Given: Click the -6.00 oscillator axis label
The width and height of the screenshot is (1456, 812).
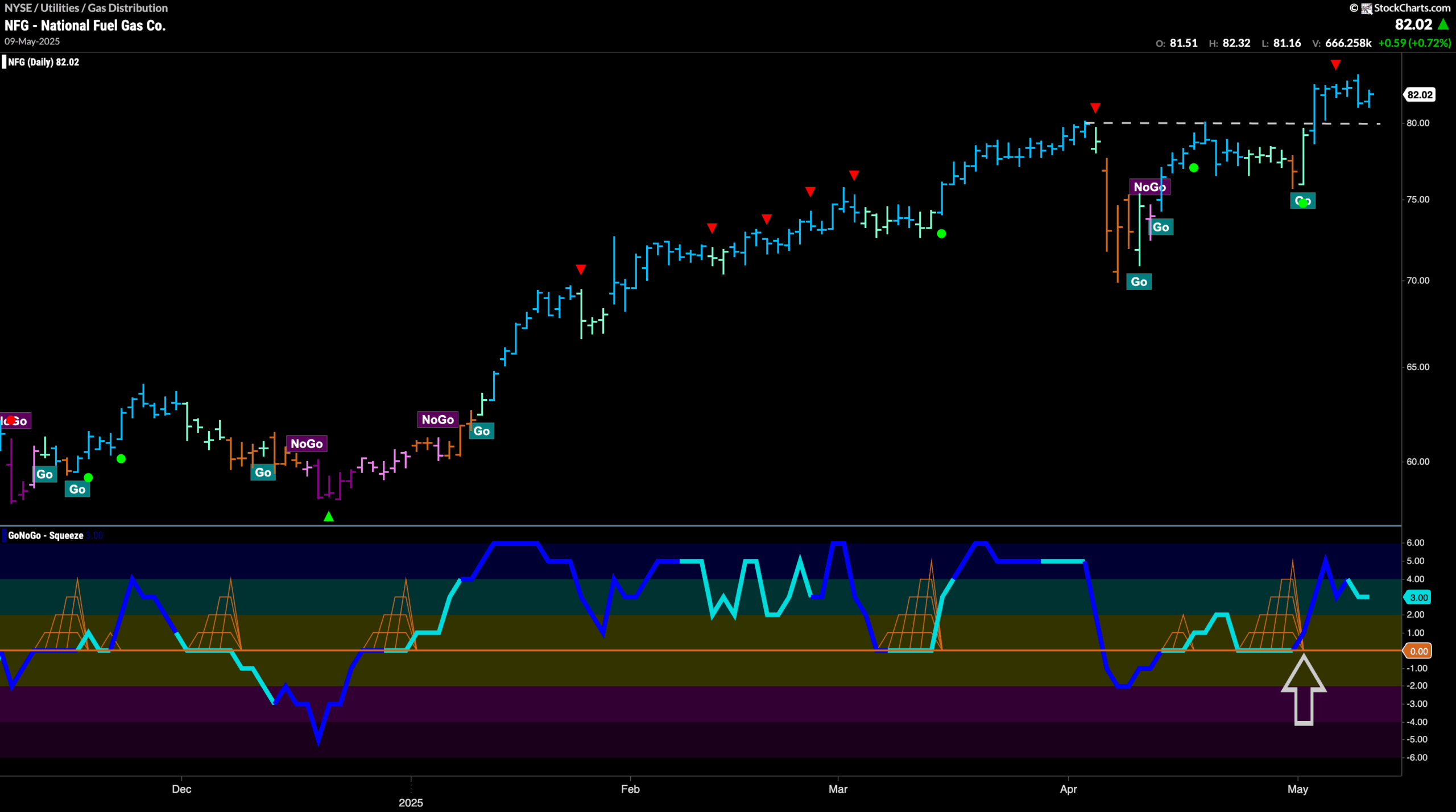Looking at the screenshot, I should [1416, 757].
